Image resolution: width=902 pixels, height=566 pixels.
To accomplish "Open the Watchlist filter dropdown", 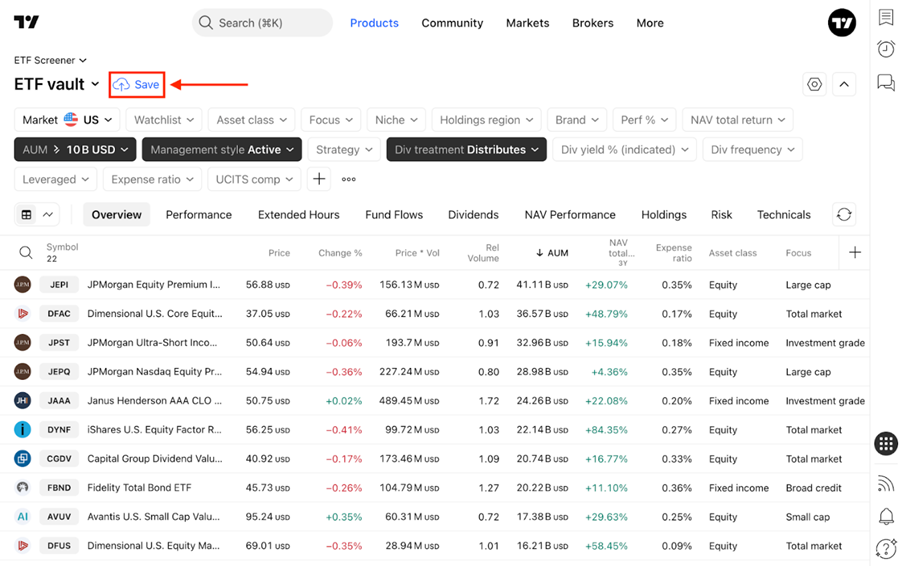I will point(164,120).
